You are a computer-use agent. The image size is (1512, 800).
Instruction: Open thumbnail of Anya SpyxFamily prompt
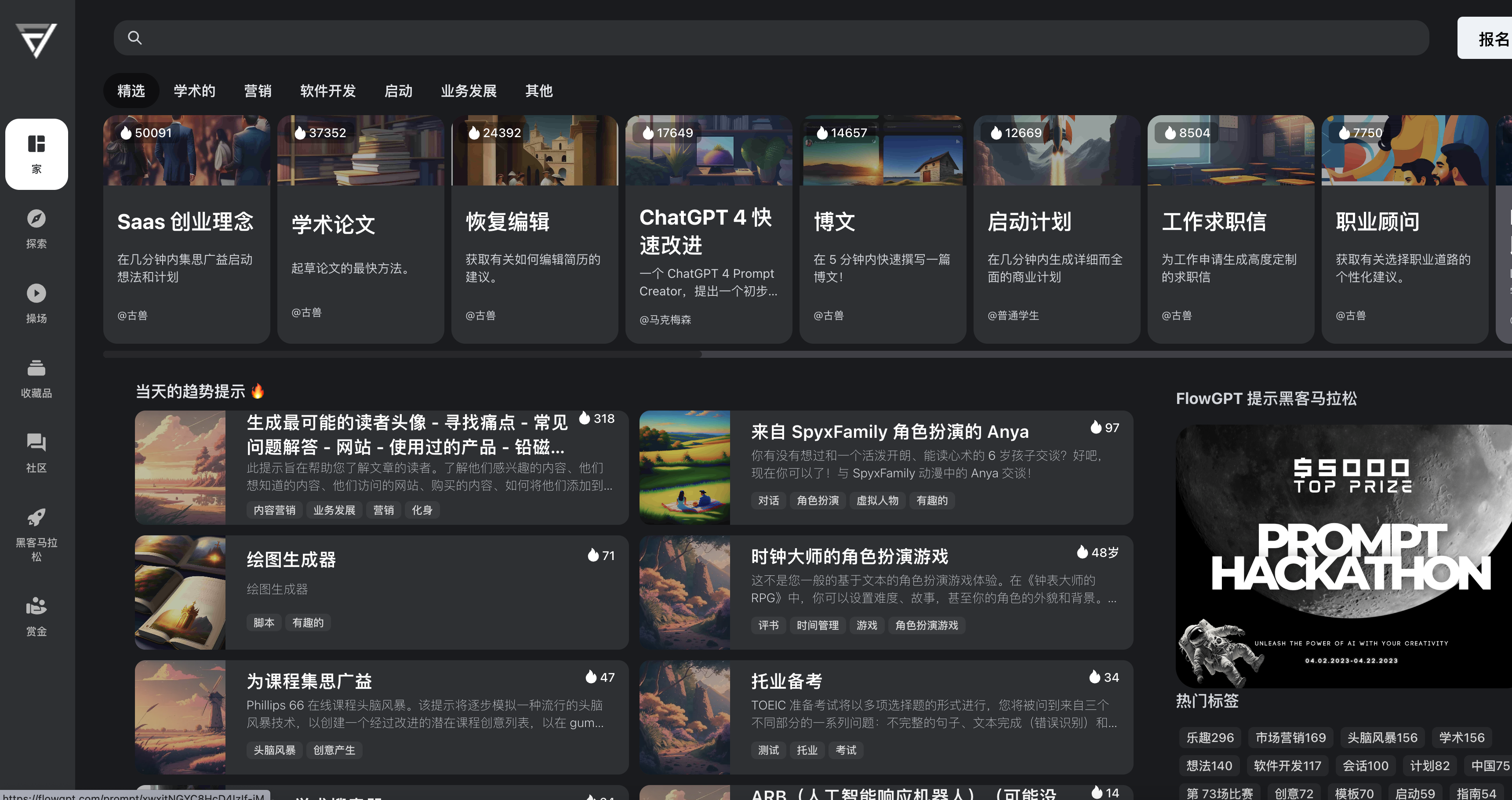(684, 467)
